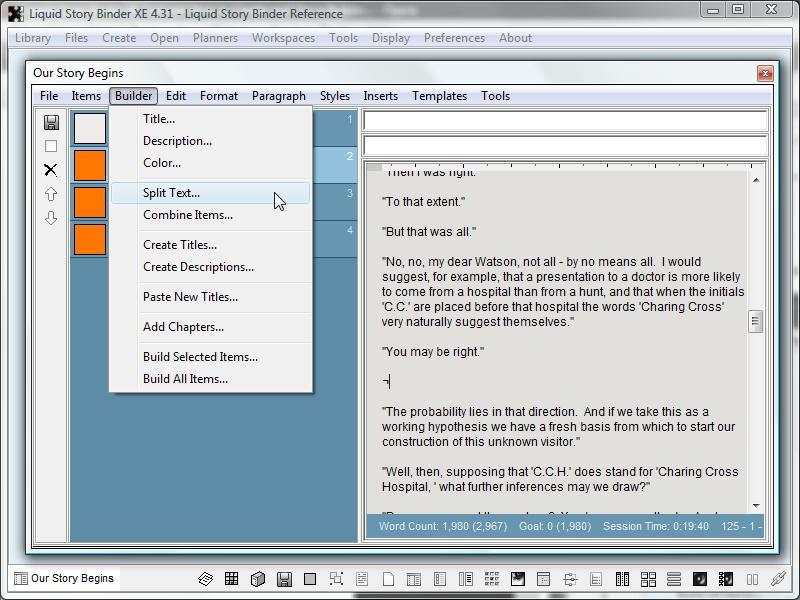Move item down with the down arrow icon
Viewport: 800px width, 600px height.
pos(51,218)
